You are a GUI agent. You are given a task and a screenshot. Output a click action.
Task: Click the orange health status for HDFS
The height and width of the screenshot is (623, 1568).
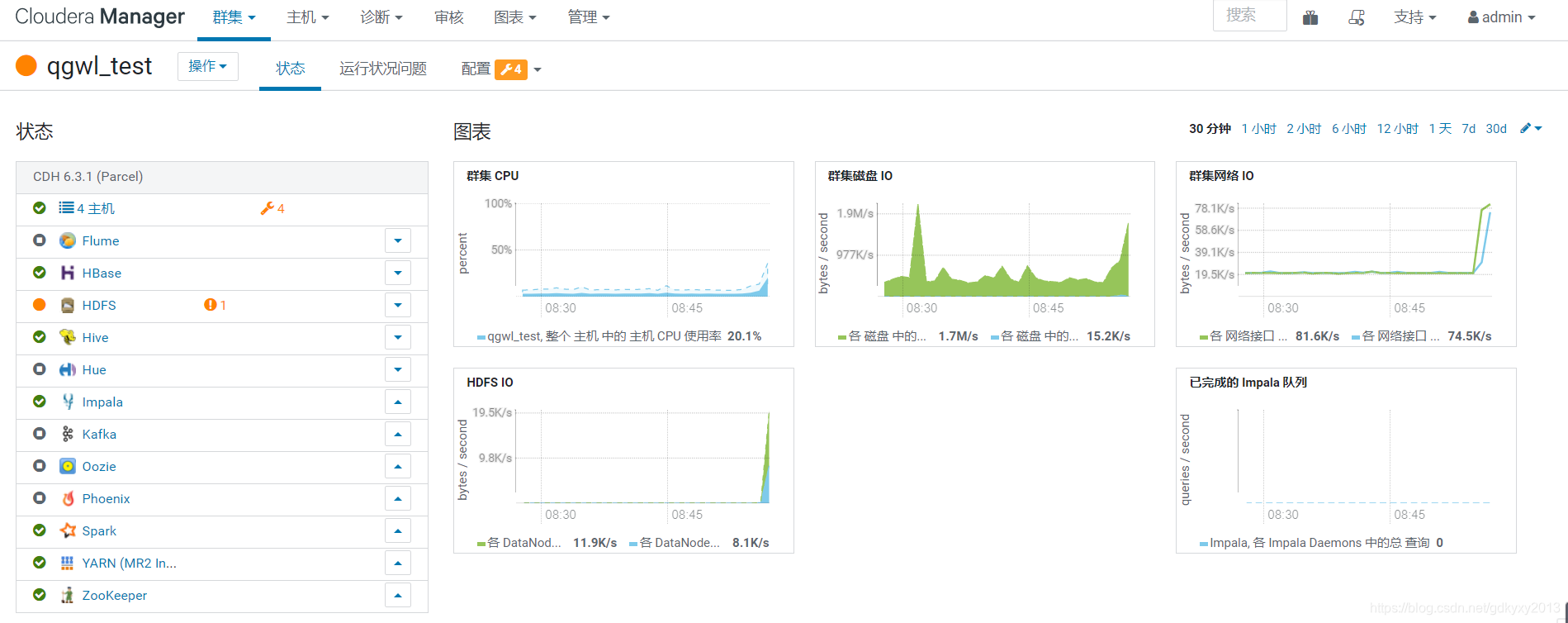tap(39, 305)
